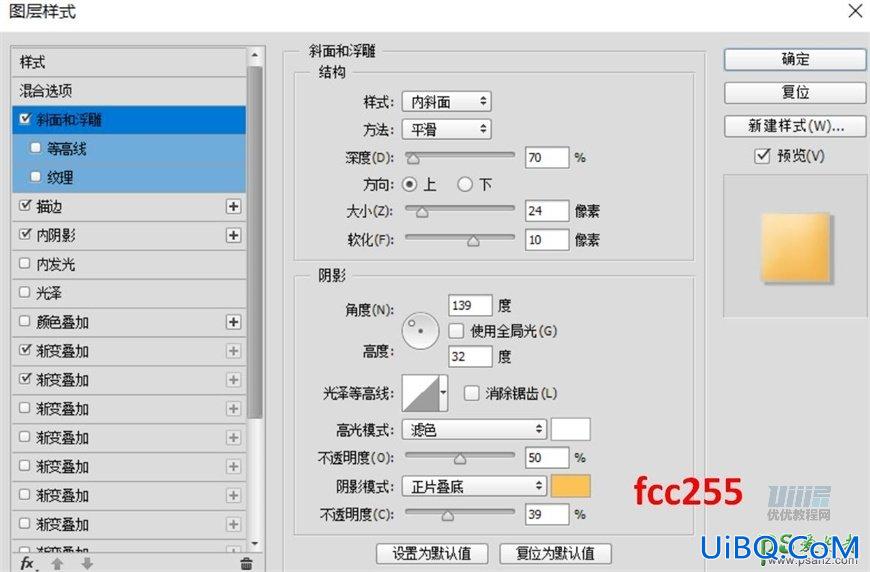Click the 高度 field showing 32
The image size is (870, 572).
pos(470,356)
